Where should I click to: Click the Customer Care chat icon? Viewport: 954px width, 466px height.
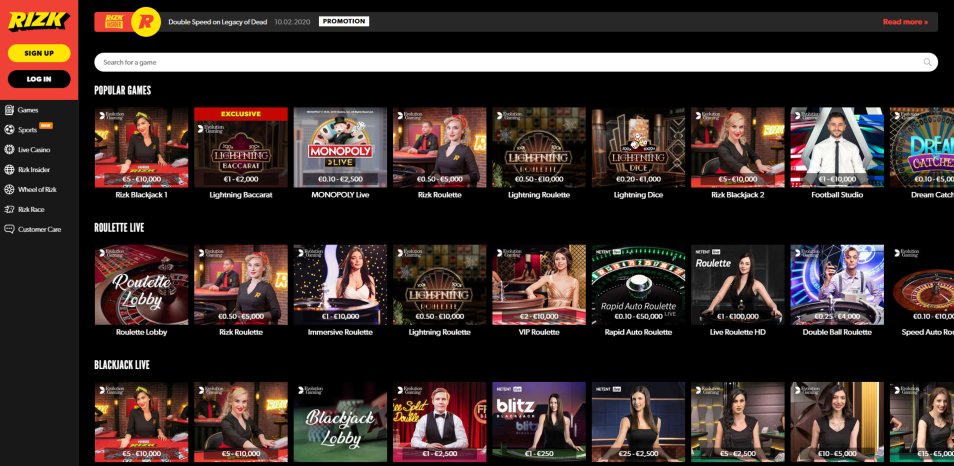(9, 229)
